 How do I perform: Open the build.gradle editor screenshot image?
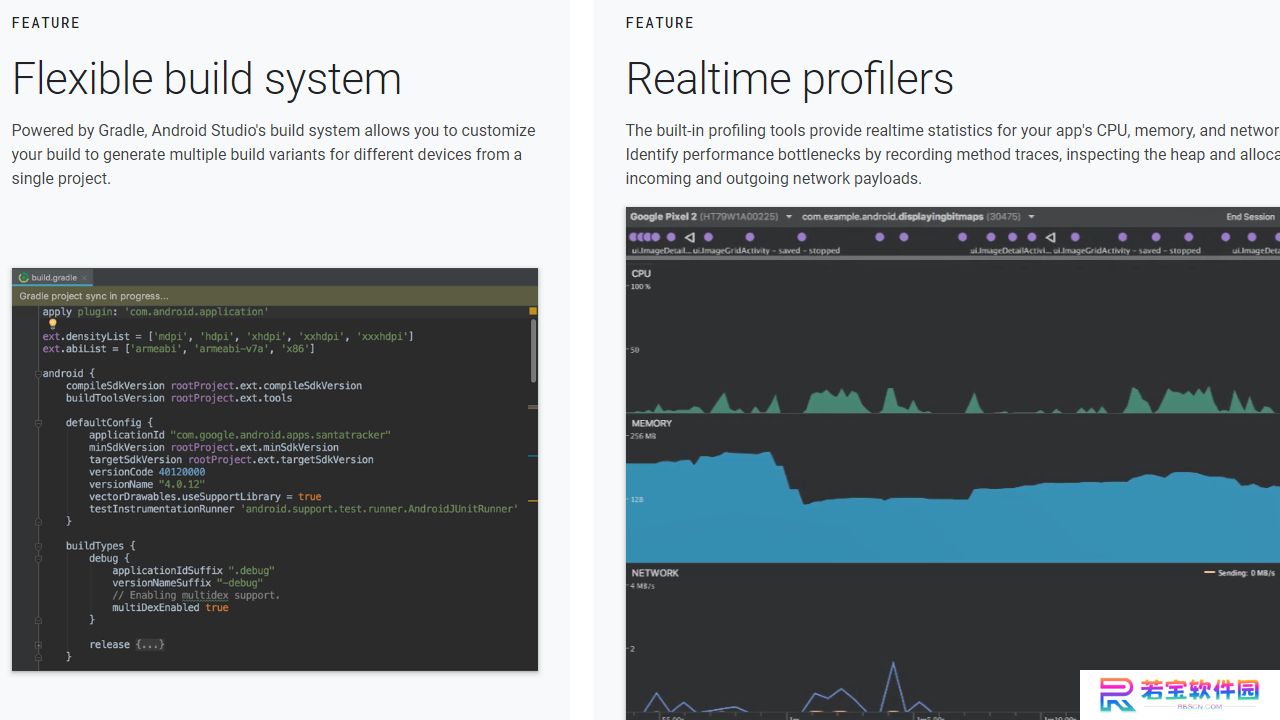(x=275, y=469)
